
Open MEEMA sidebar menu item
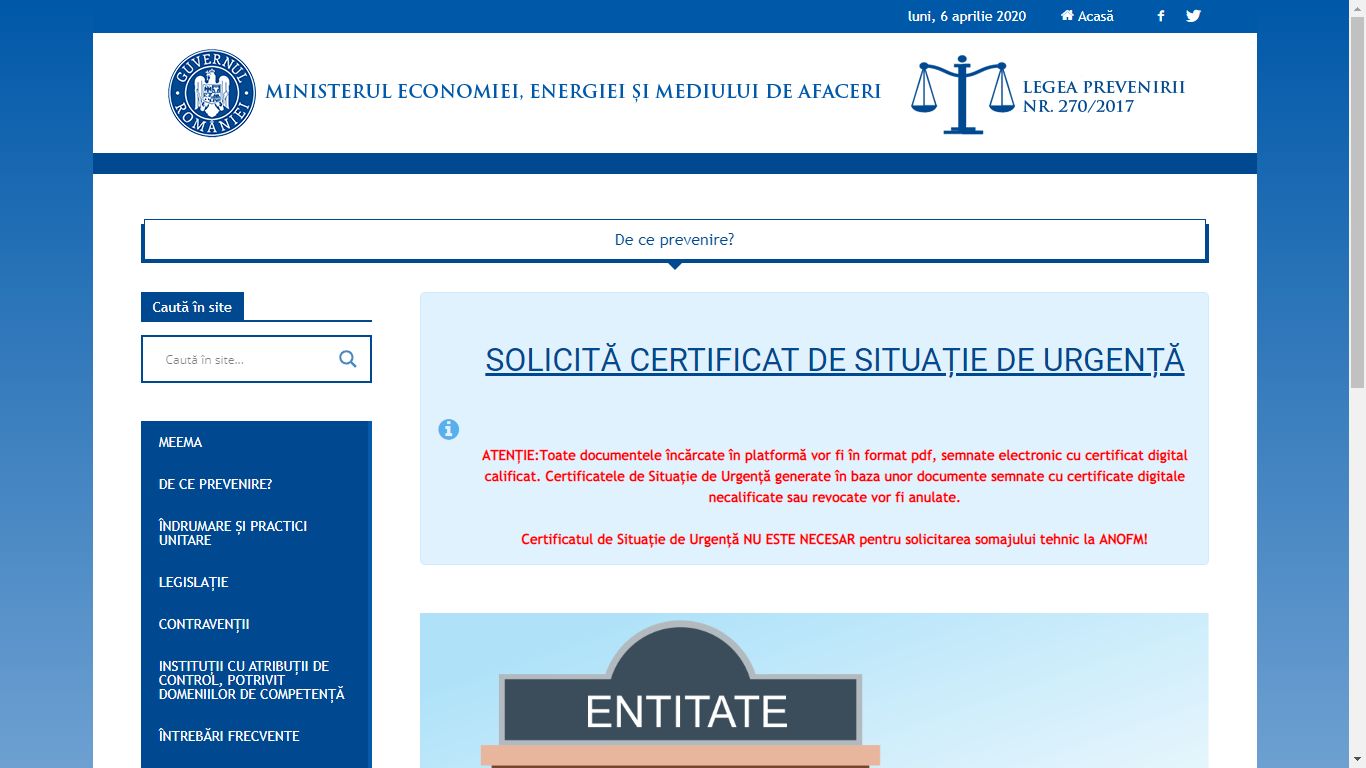(x=255, y=442)
